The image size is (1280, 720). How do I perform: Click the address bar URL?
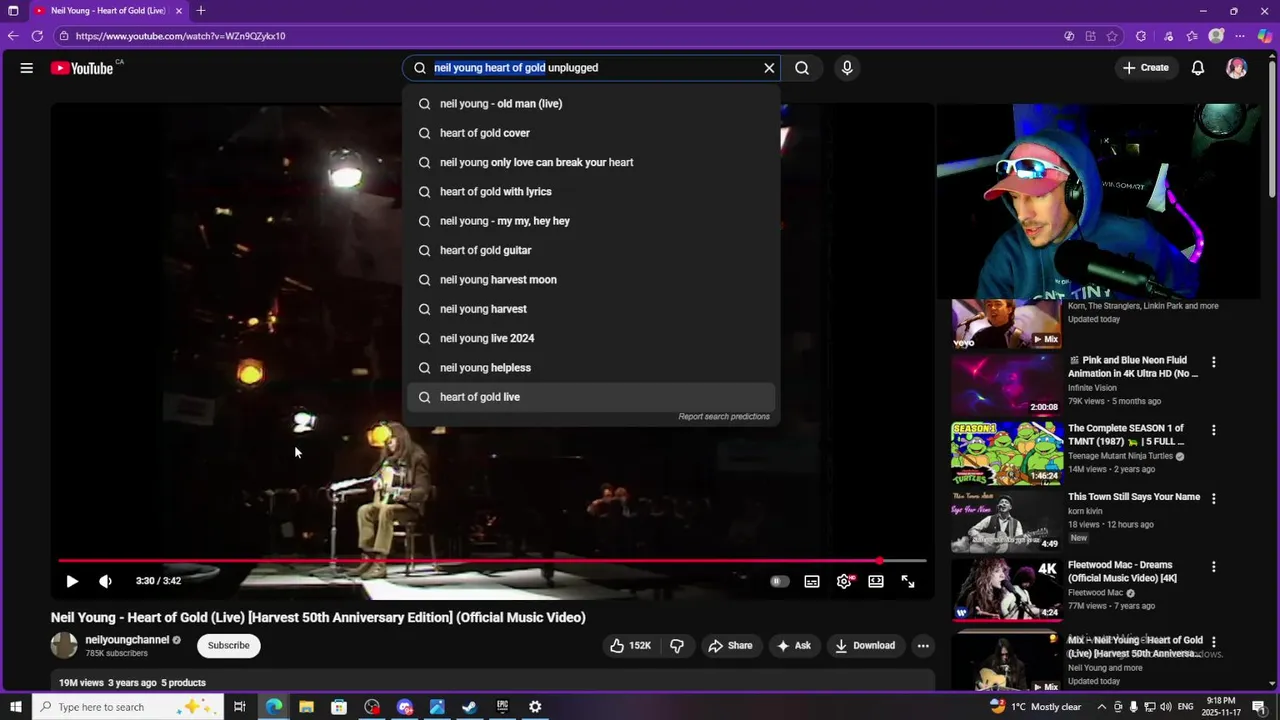tap(180, 36)
